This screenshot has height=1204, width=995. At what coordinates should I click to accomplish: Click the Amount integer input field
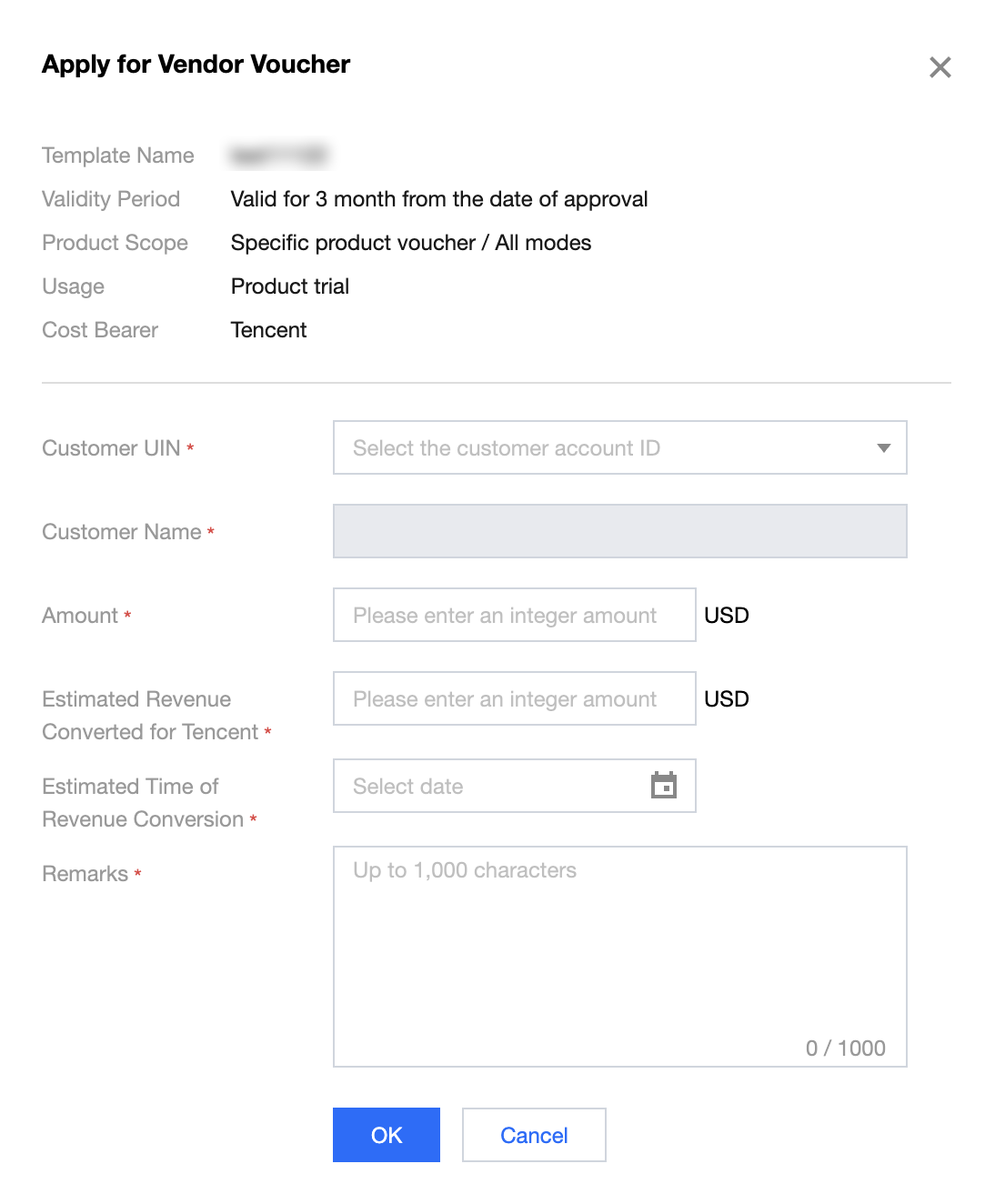pos(514,615)
